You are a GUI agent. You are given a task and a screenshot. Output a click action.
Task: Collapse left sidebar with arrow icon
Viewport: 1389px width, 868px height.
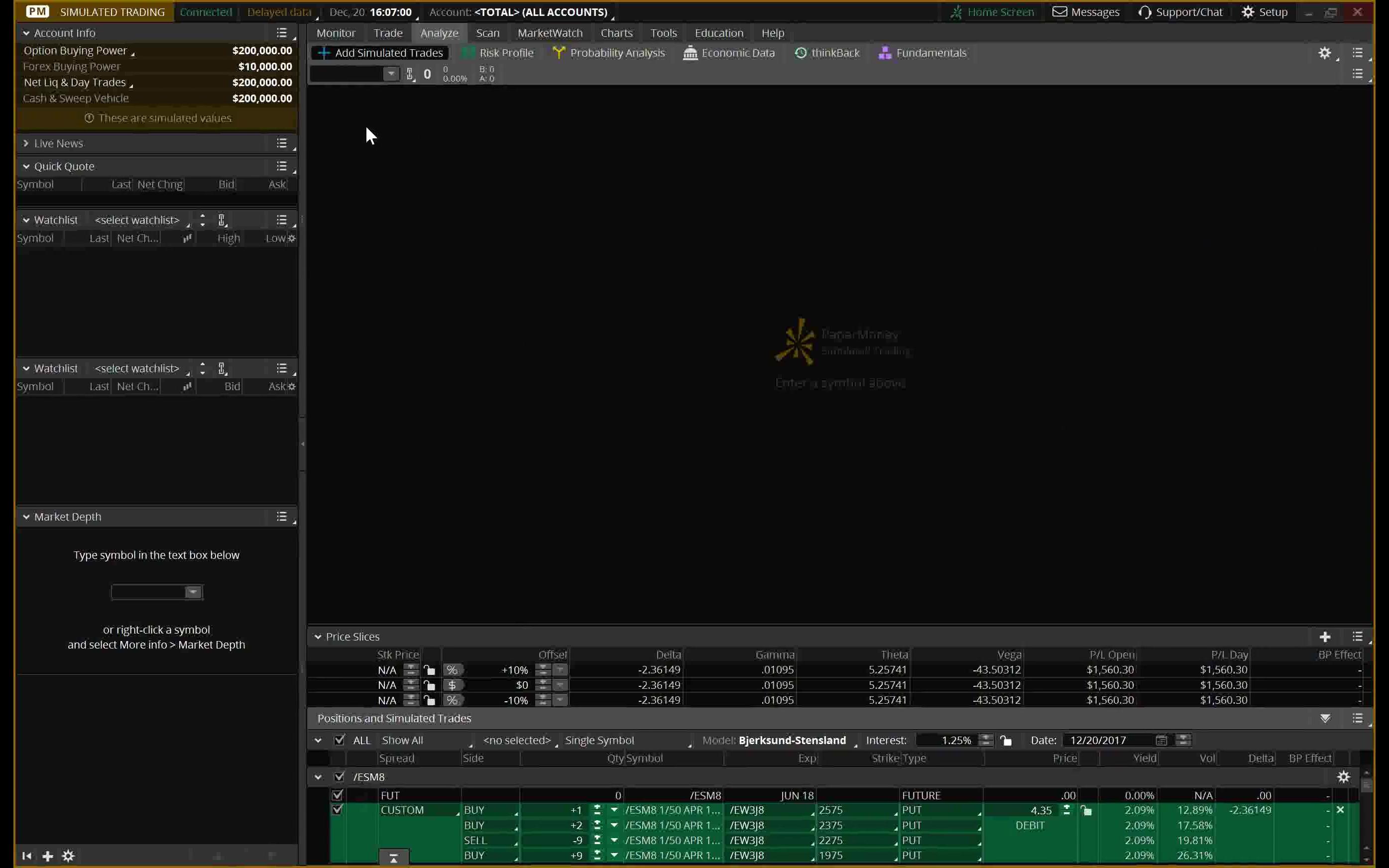[26, 856]
